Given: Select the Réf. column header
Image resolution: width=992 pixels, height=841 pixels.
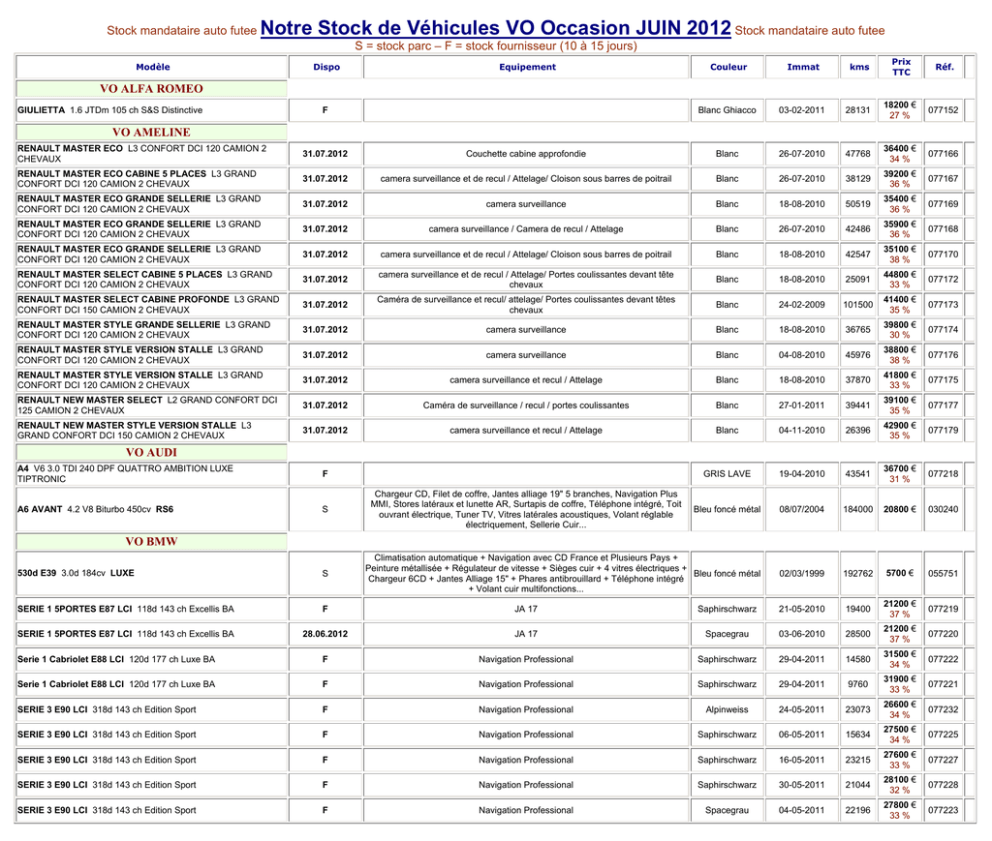Looking at the screenshot, I should [x=944, y=67].
